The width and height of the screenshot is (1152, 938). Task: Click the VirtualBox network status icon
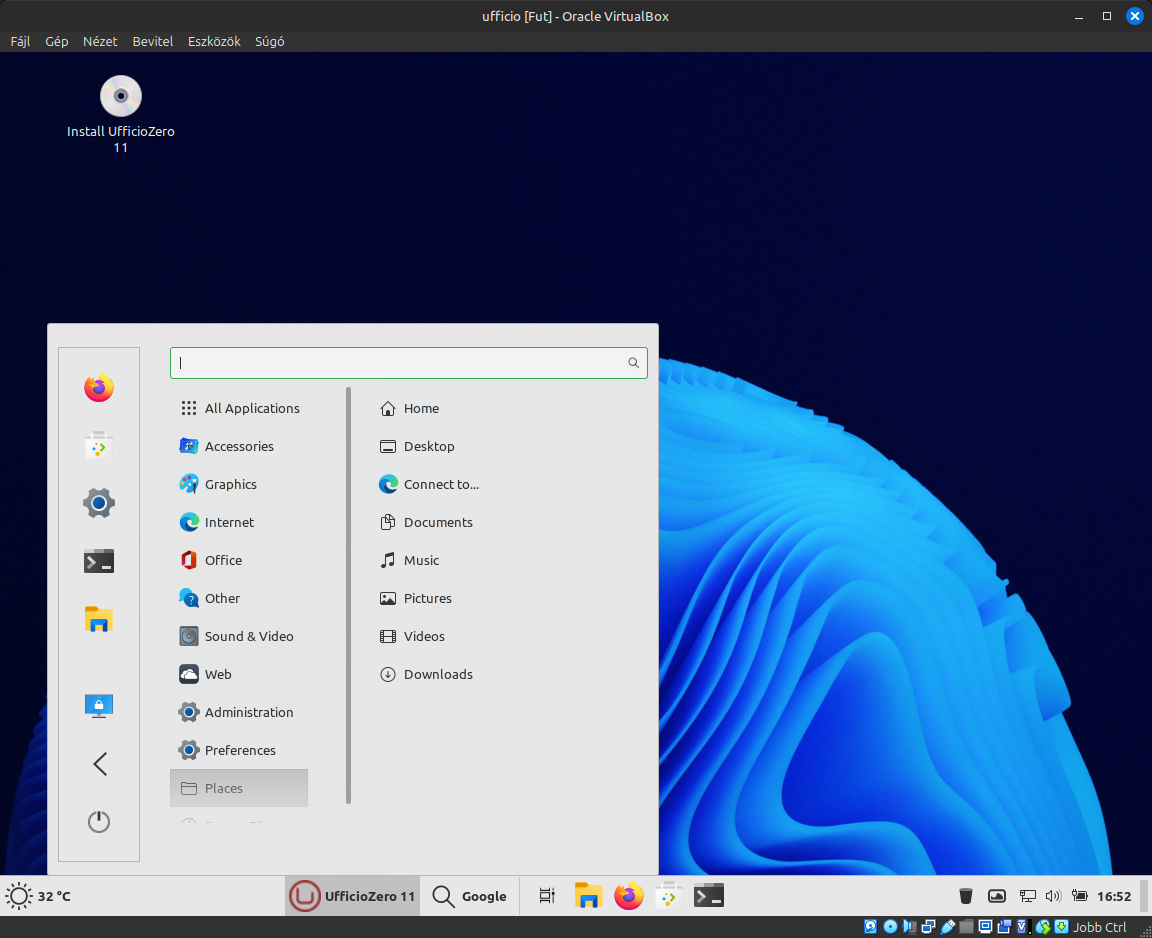click(x=929, y=927)
